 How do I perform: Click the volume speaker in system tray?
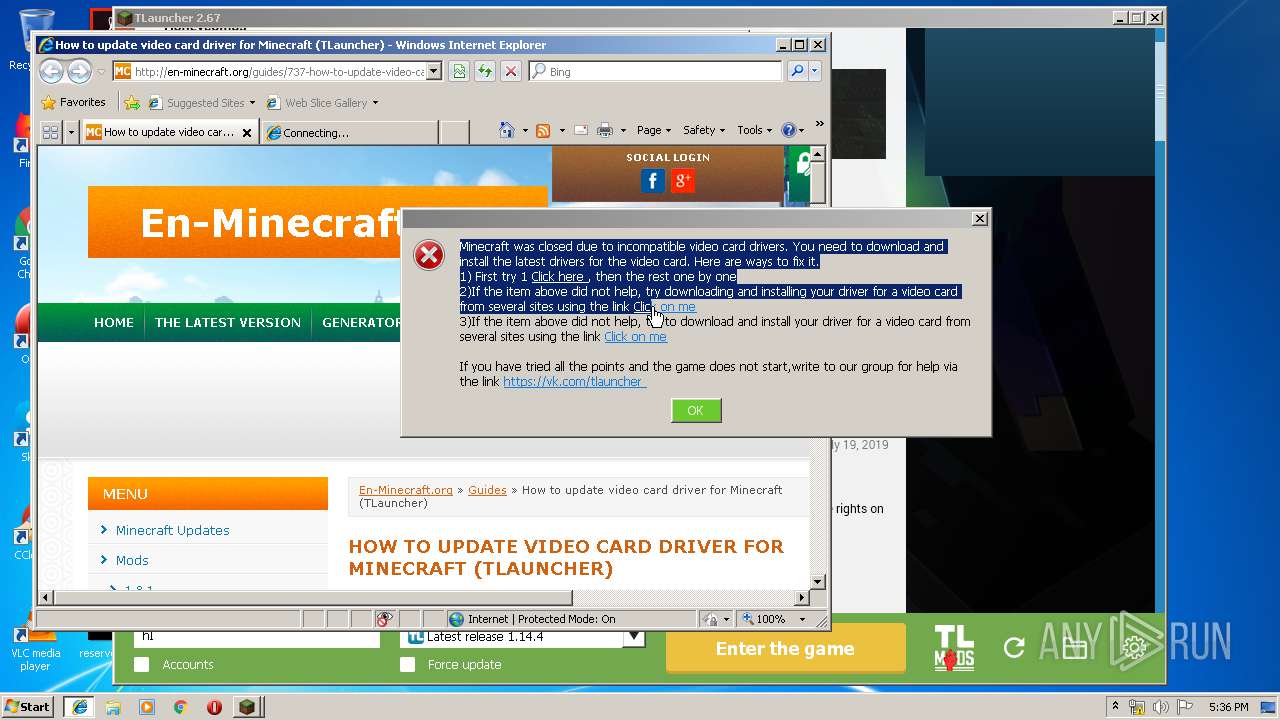(x=1161, y=707)
